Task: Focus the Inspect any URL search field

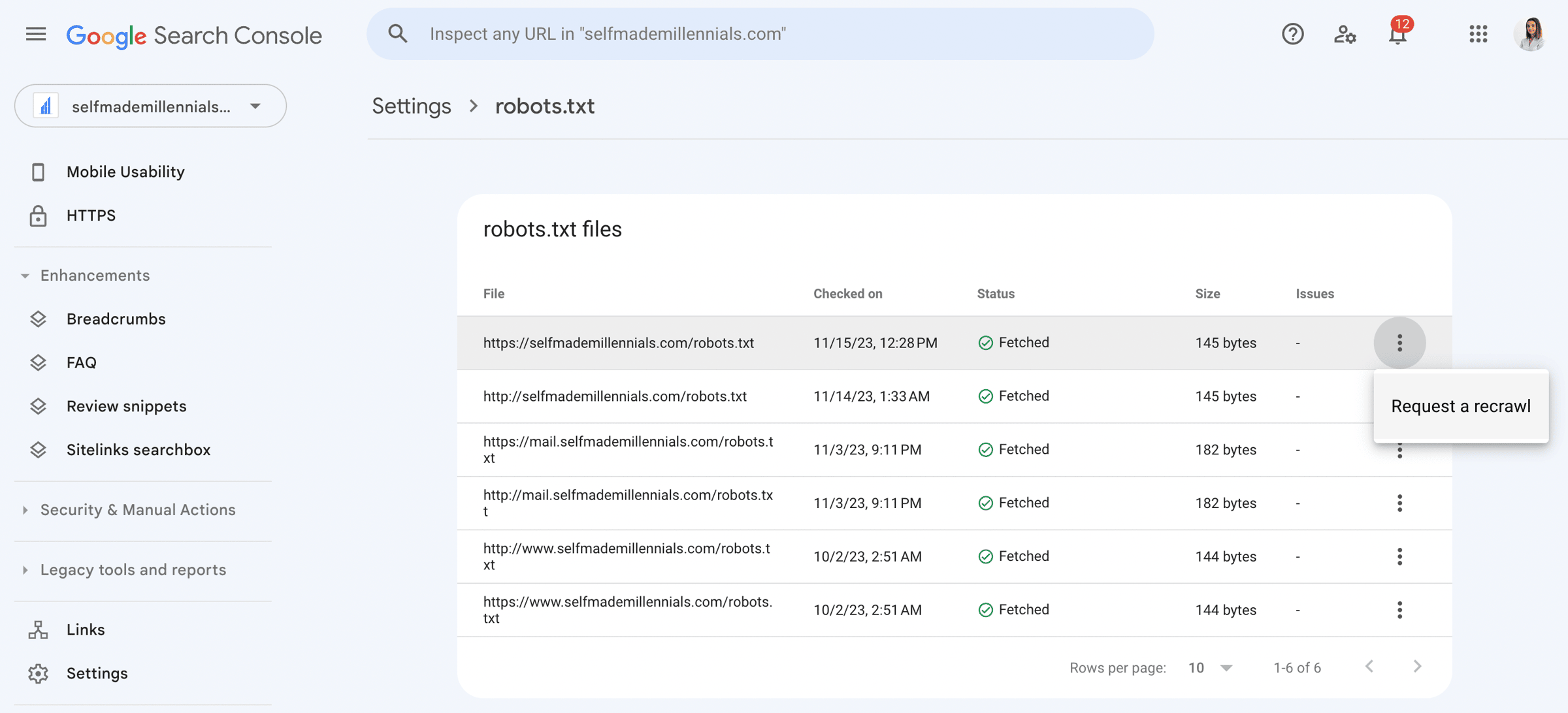Action: click(x=760, y=34)
